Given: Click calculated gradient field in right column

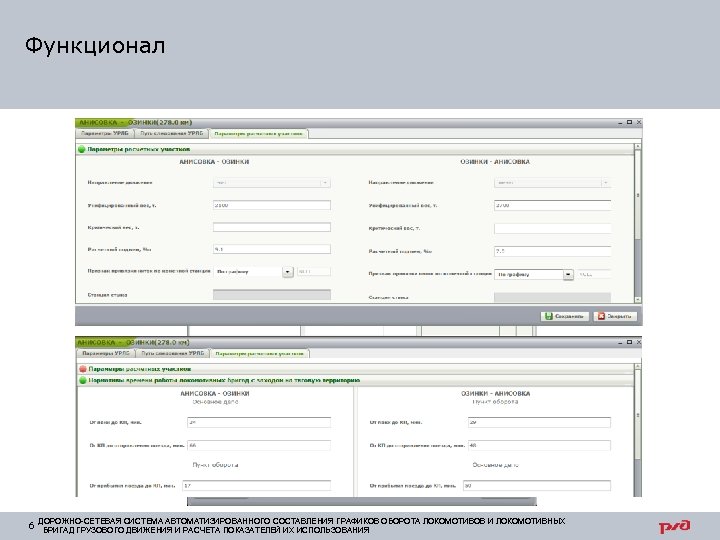Looking at the screenshot, I should pyautogui.click(x=552, y=251).
